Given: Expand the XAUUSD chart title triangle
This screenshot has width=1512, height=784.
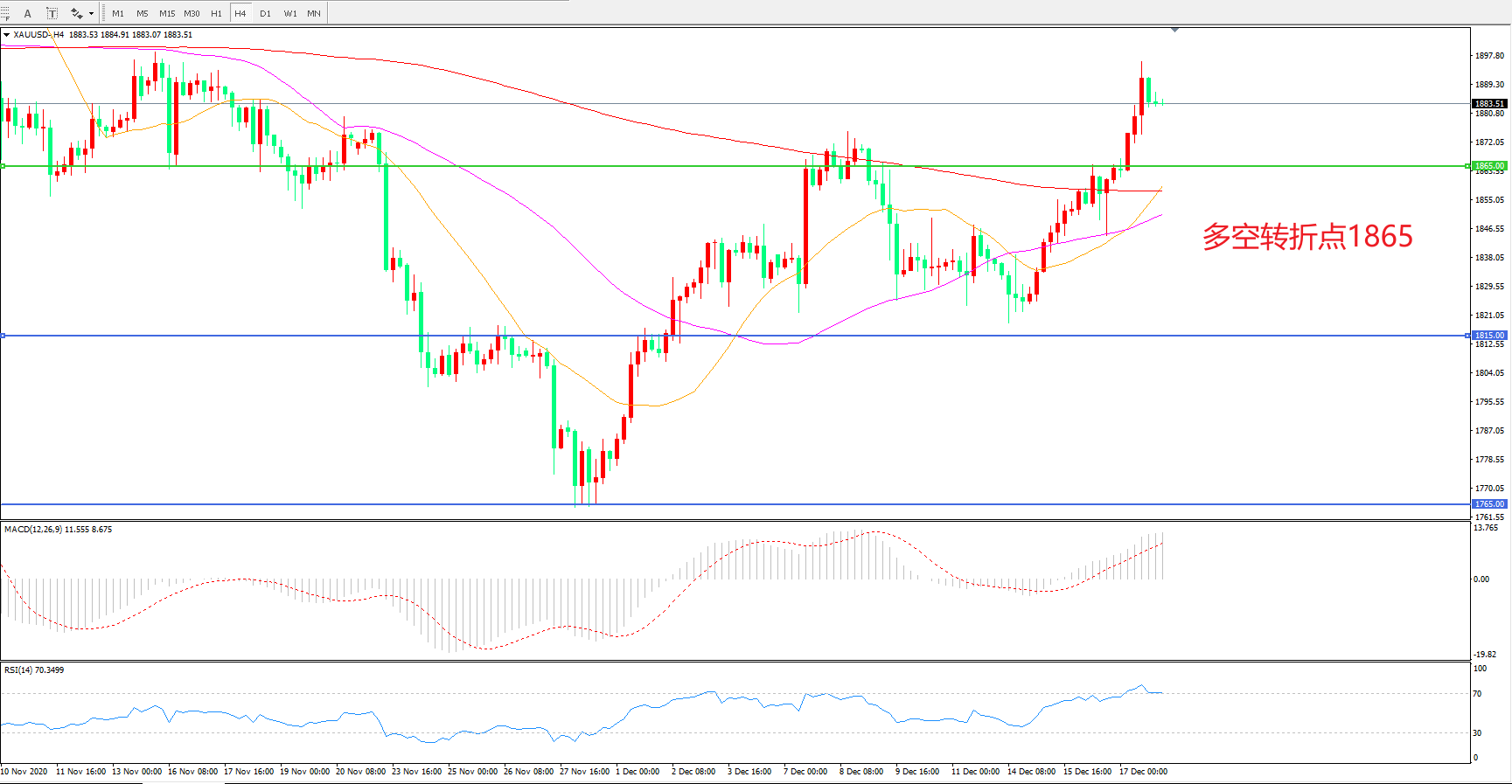Looking at the screenshot, I should pyautogui.click(x=6, y=35).
